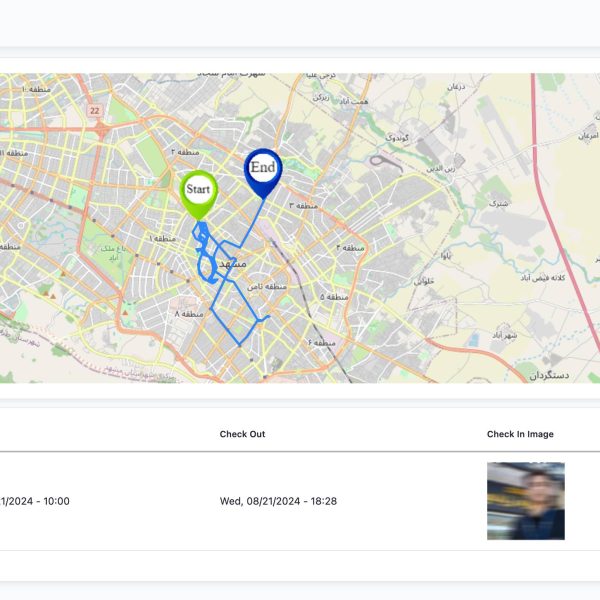Click the مشهد city label on the map
Image resolution: width=600 pixels, height=600 pixels.
click(x=232, y=262)
